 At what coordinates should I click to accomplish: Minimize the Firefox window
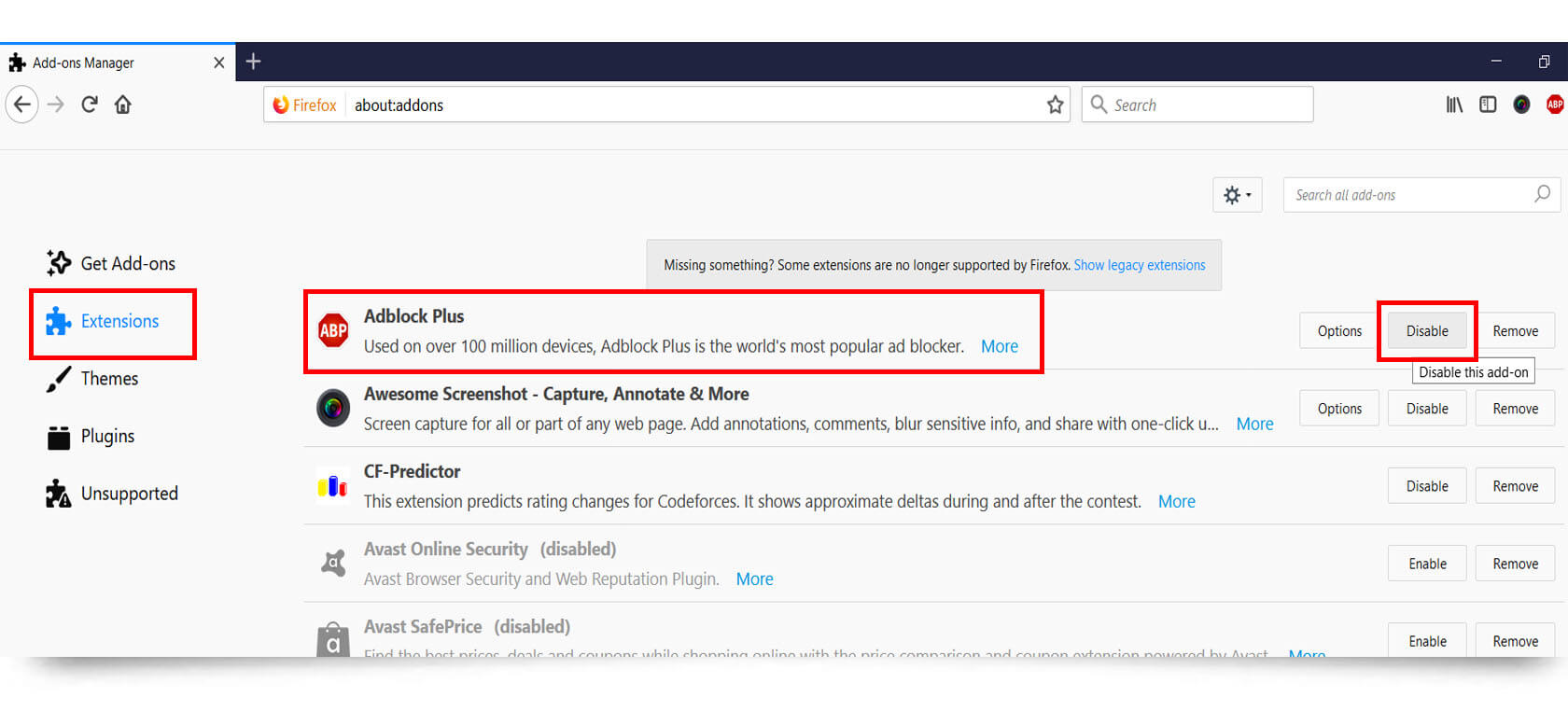(x=1496, y=62)
